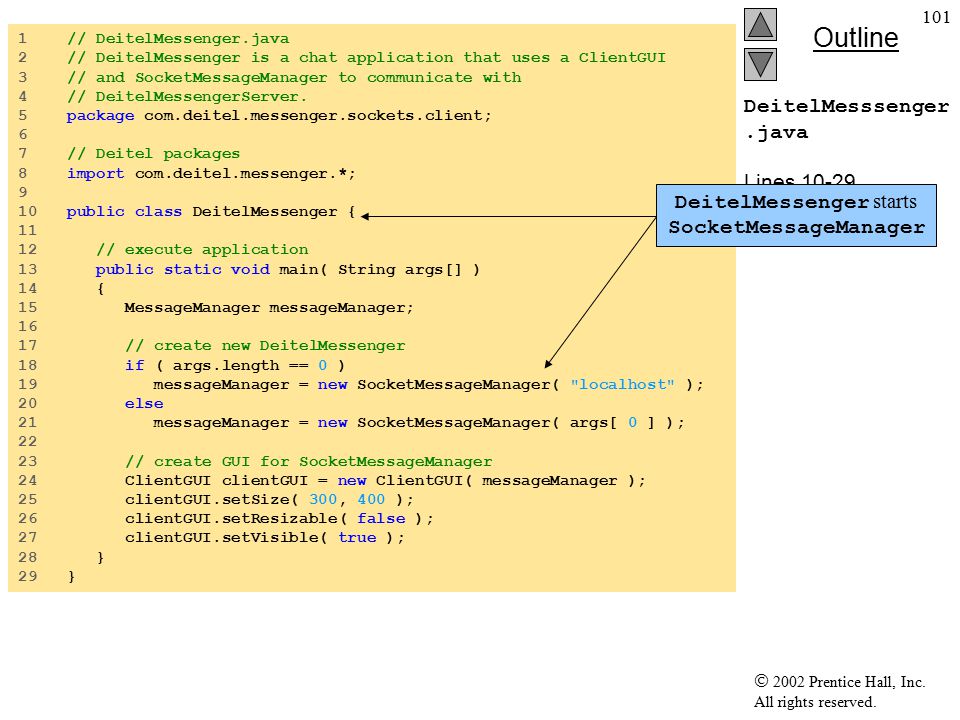960x720 pixels.
Task: Click the copyright '2002 Prentice Hall, Inc.' text
Action: pyautogui.click(x=840, y=682)
